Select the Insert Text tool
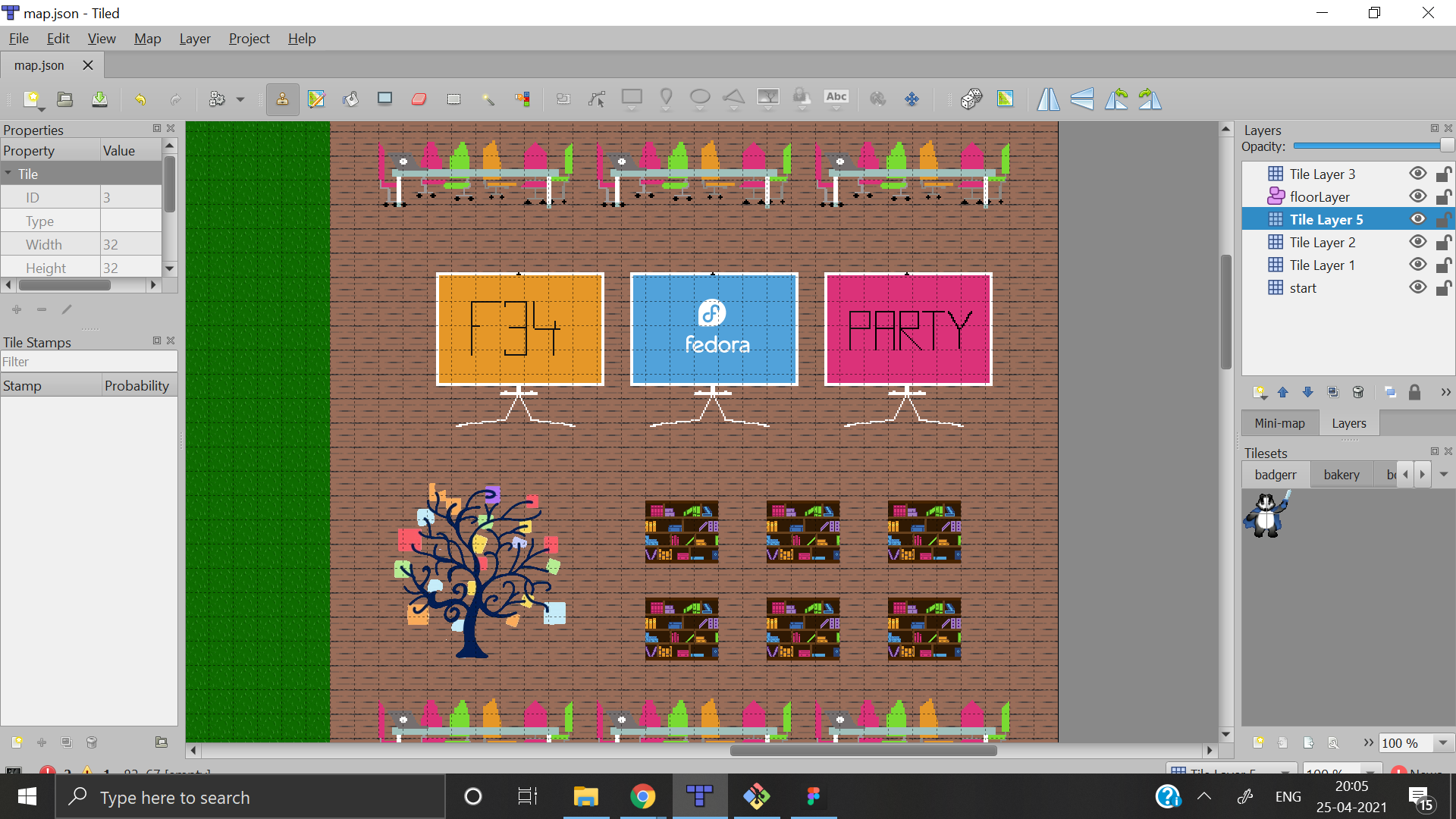 (836, 99)
